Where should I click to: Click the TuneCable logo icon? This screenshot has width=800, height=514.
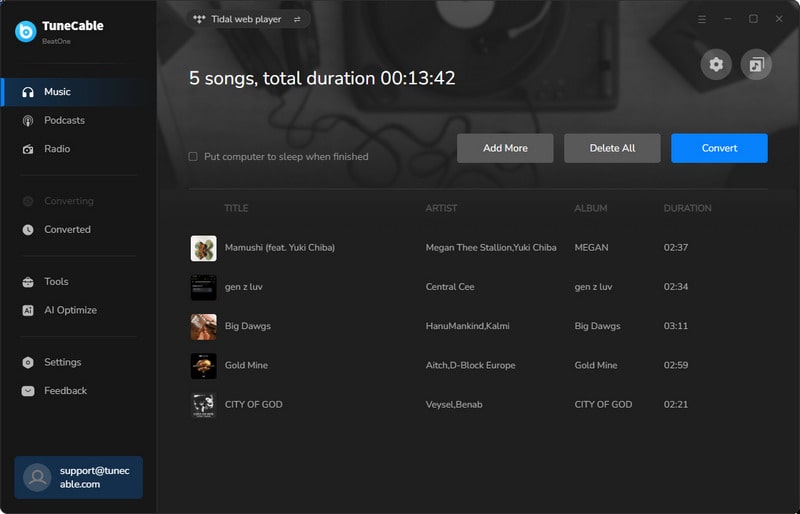point(26,31)
